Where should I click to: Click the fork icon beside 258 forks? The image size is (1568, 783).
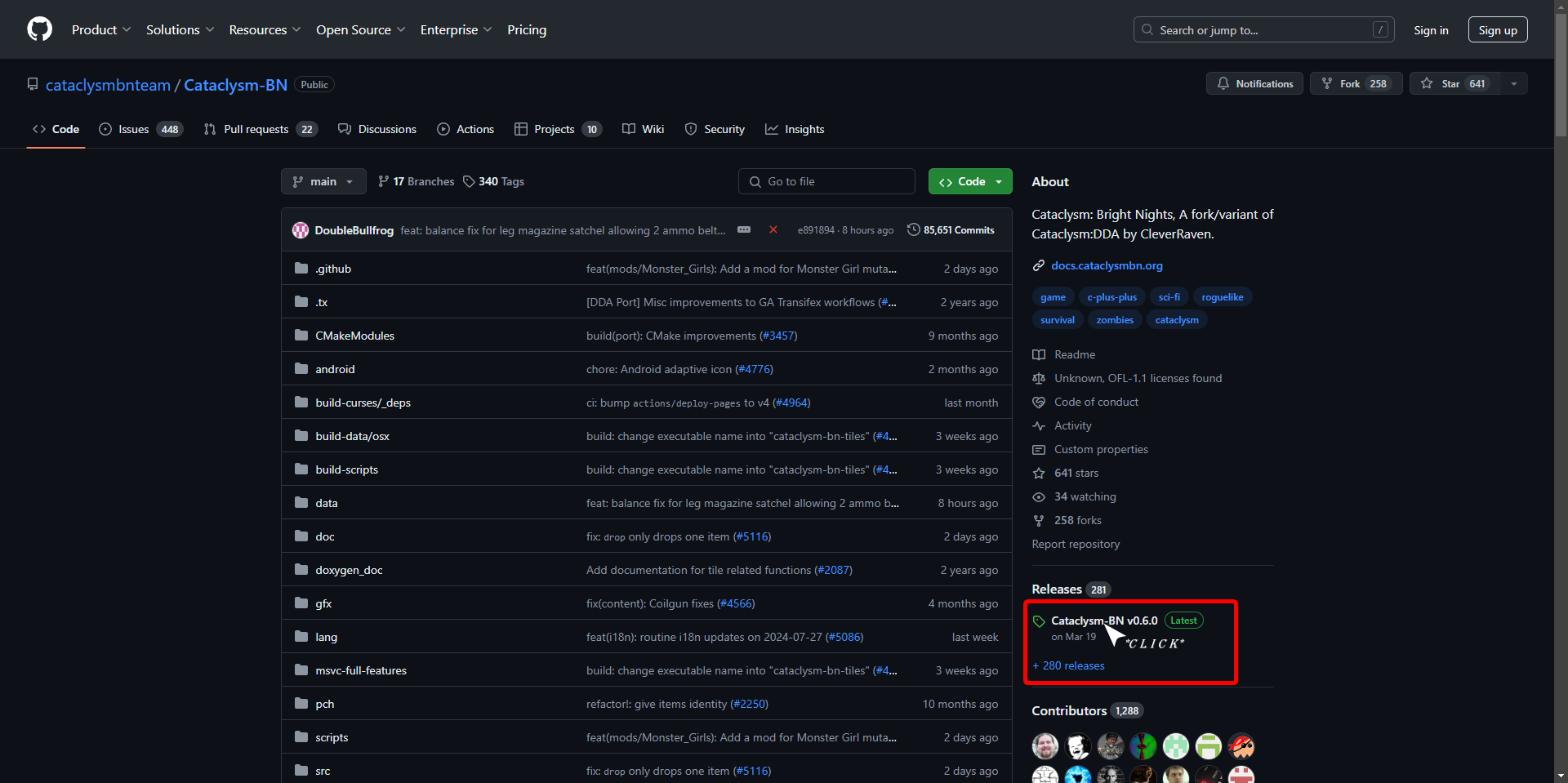click(x=1039, y=521)
